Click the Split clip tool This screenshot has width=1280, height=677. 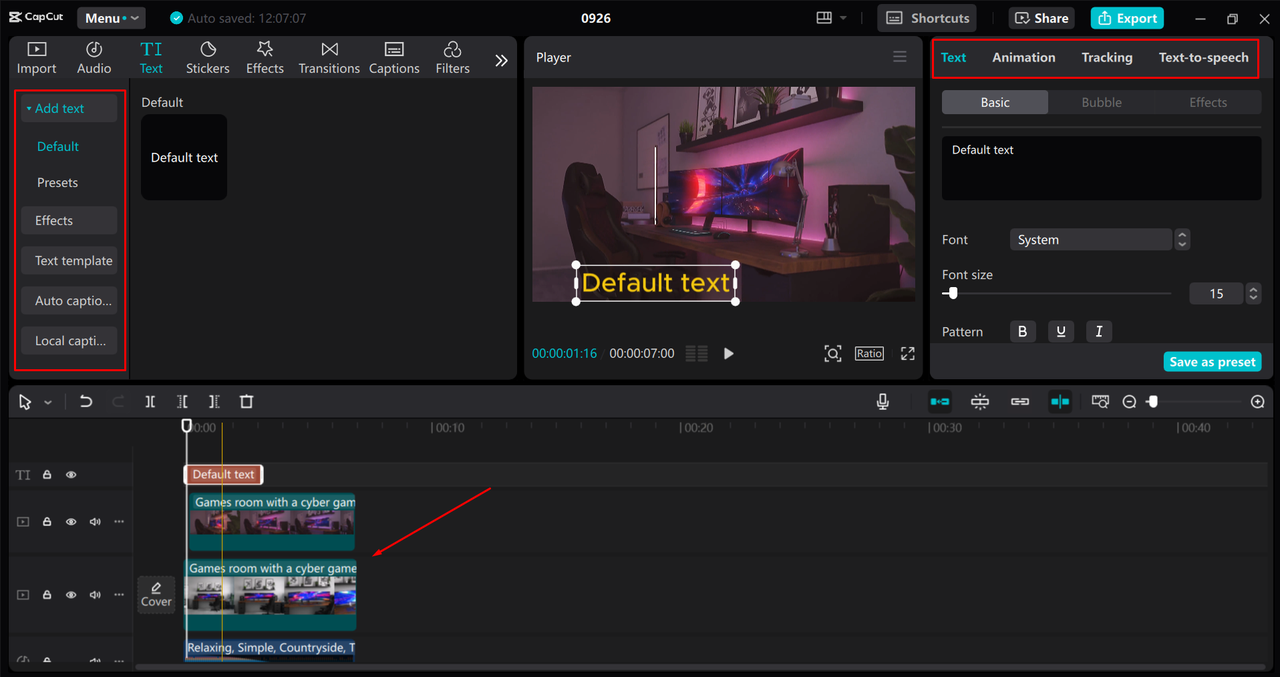tap(150, 401)
